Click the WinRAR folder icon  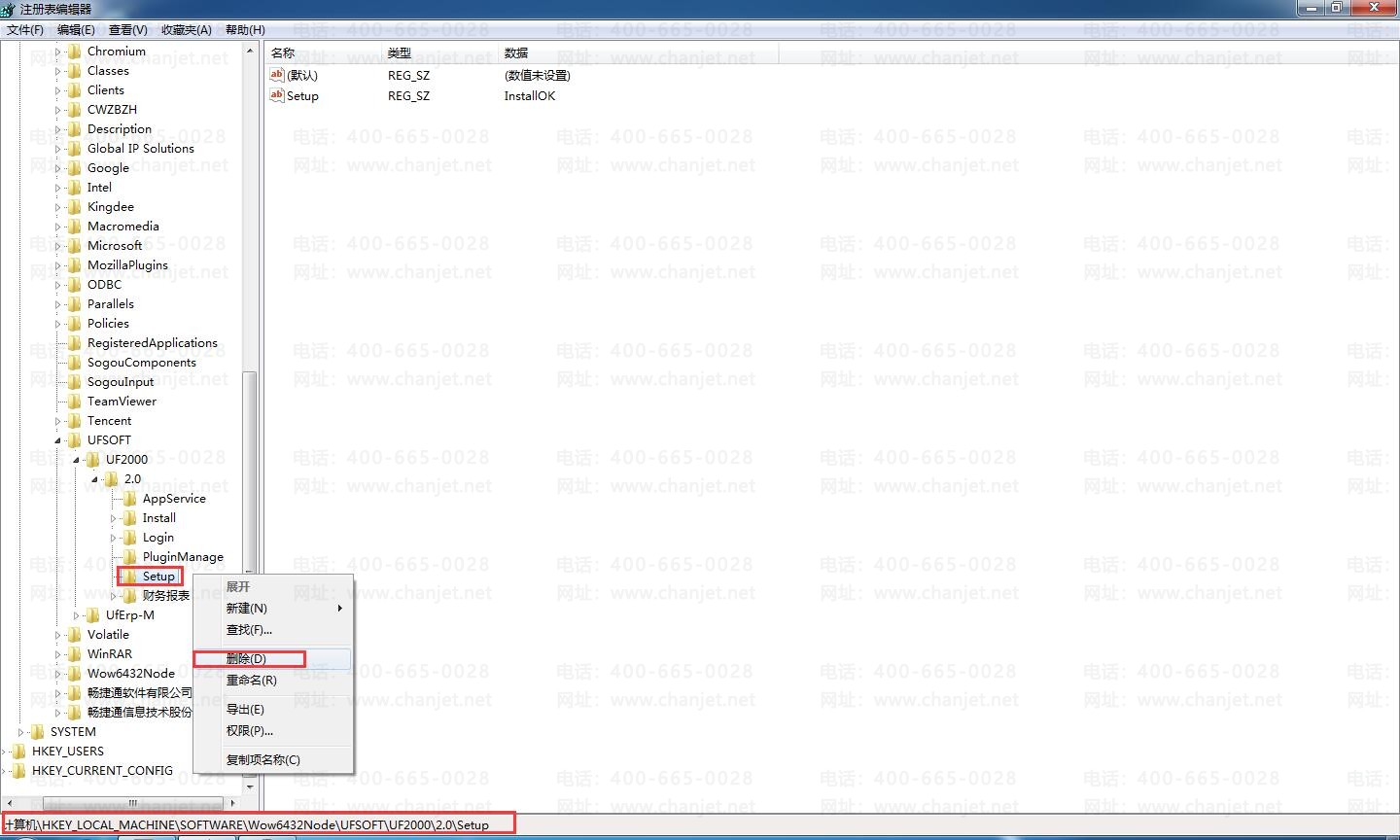click(74, 654)
